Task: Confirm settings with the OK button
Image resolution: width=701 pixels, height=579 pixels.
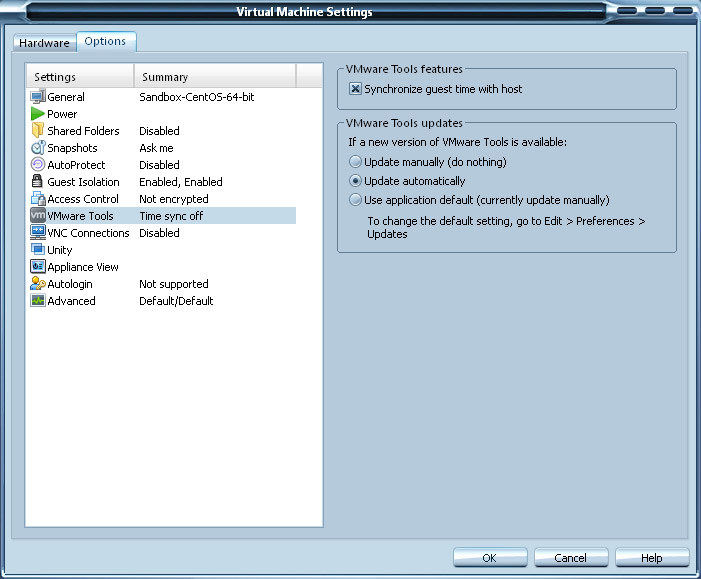Action: 490,558
